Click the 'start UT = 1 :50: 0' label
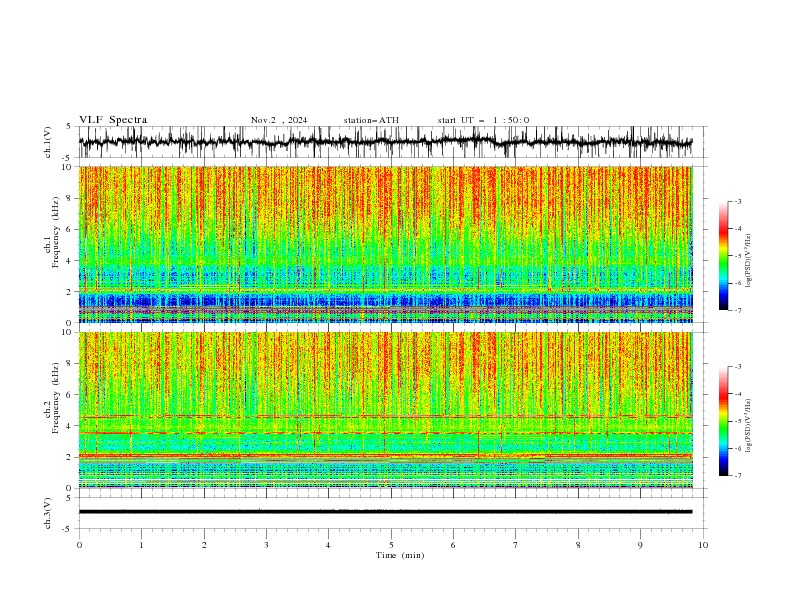The image size is (792, 612). click(x=483, y=120)
